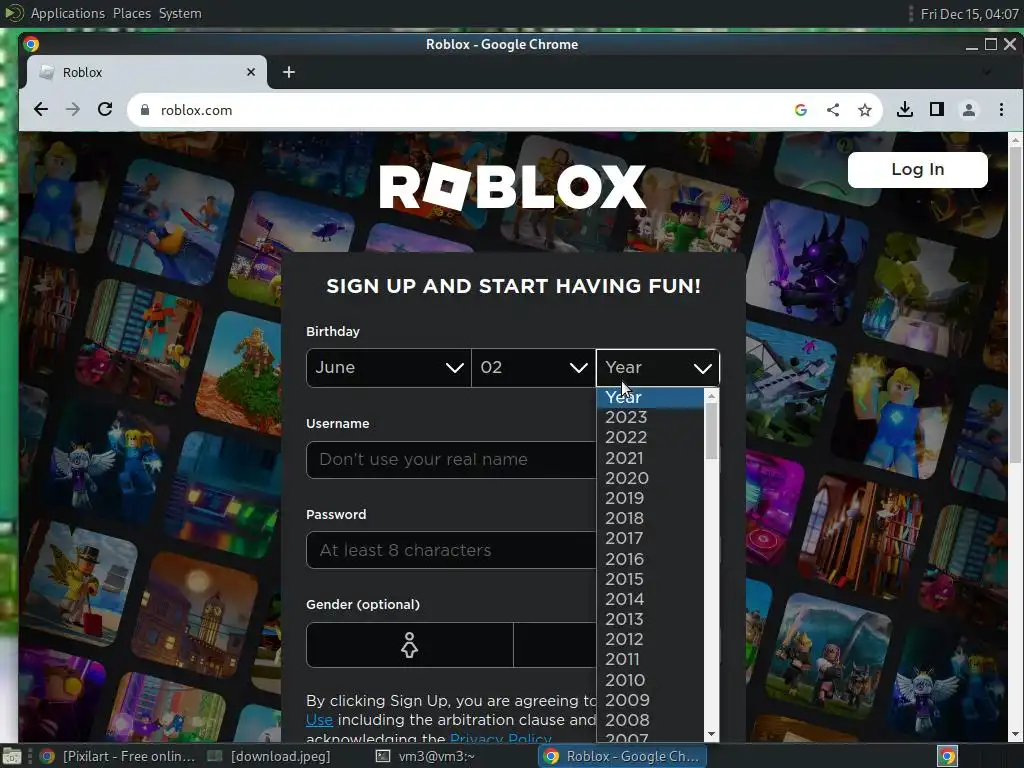
Task: Open the System menu
Action: 180,13
